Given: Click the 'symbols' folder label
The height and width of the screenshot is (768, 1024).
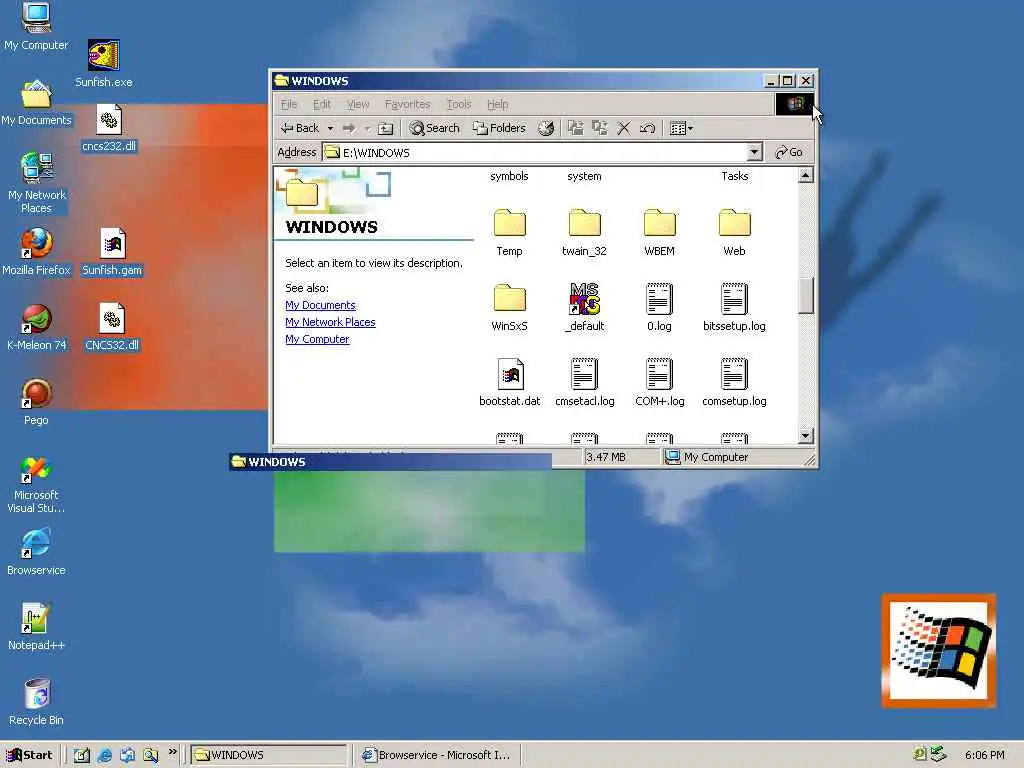Looking at the screenshot, I should (509, 176).
